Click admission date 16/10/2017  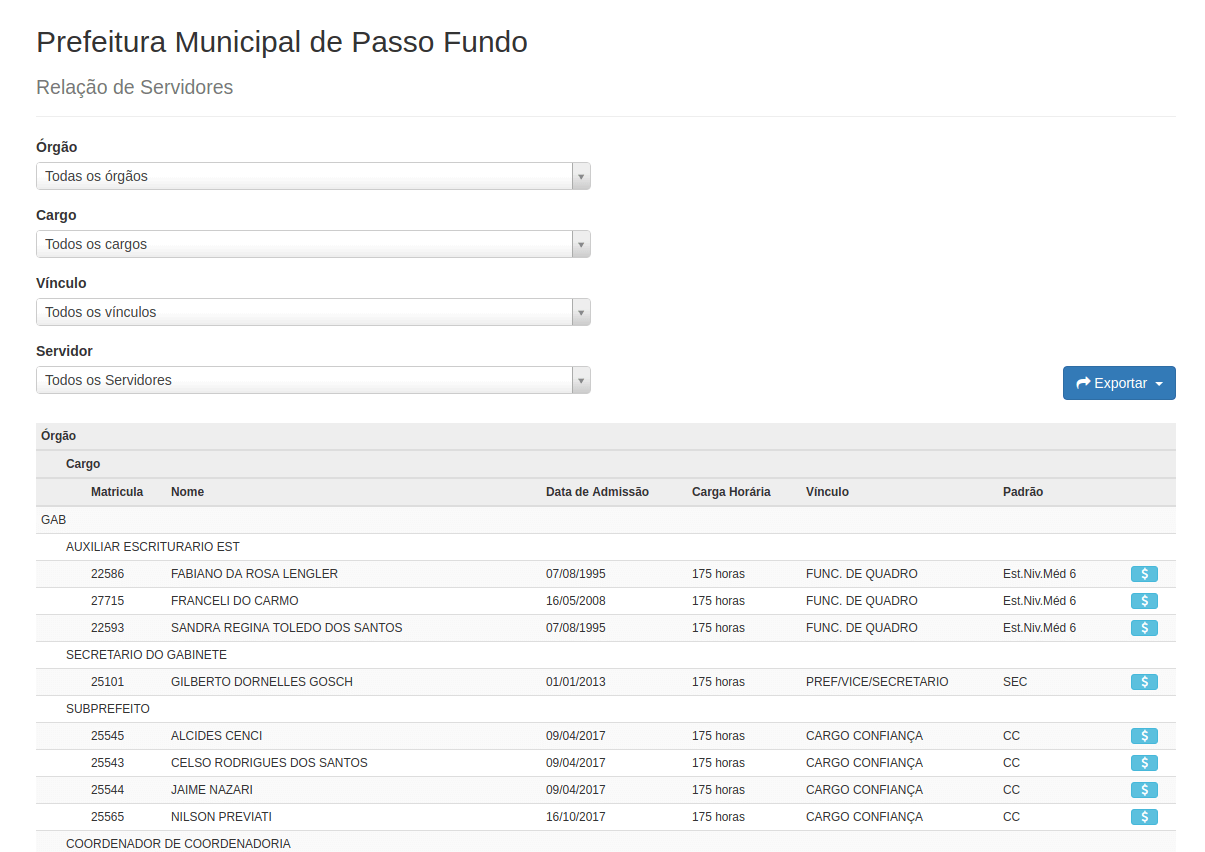(x=576, y=817)
